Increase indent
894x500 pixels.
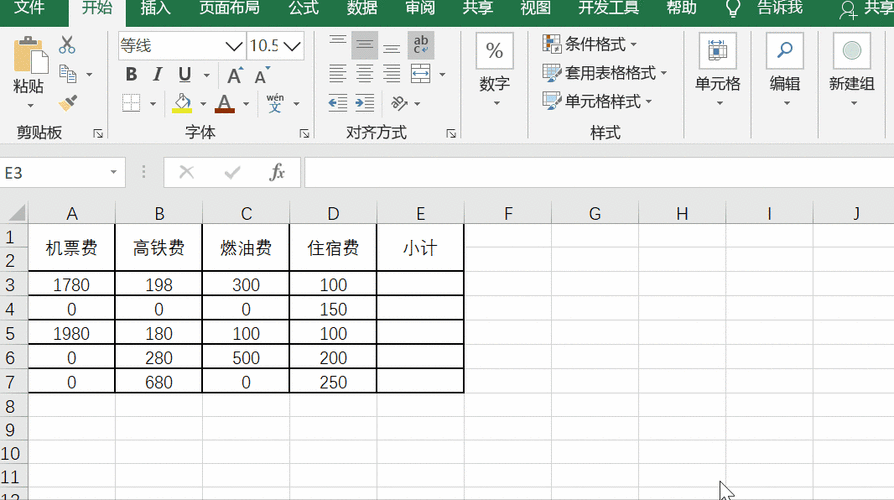(364, 103)
